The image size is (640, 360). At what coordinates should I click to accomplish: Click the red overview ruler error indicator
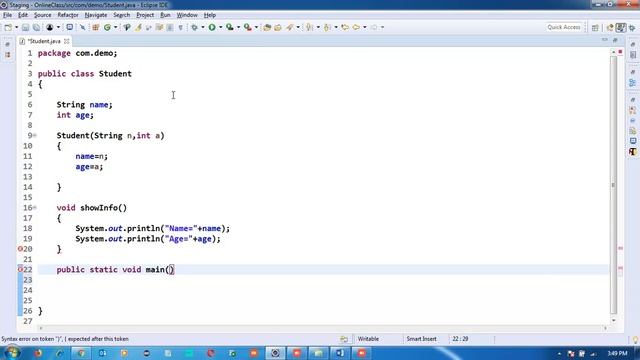point(620,52)
